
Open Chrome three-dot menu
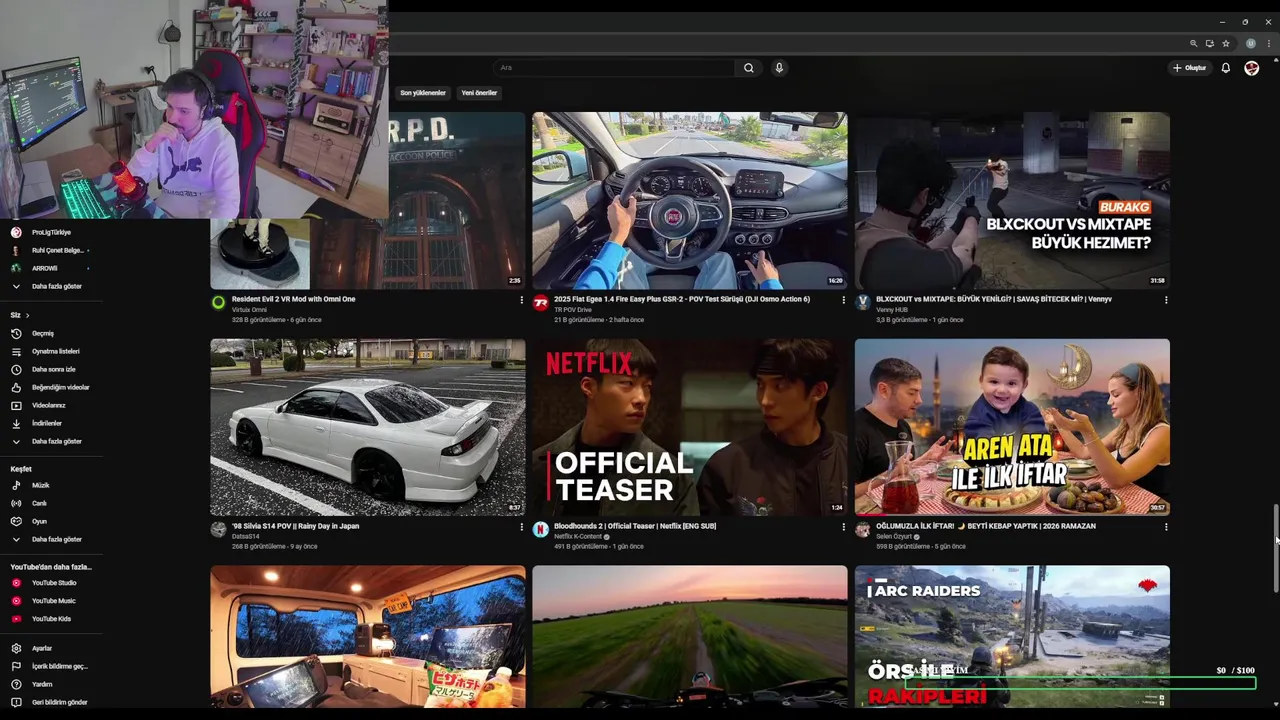coord(1269,44)
